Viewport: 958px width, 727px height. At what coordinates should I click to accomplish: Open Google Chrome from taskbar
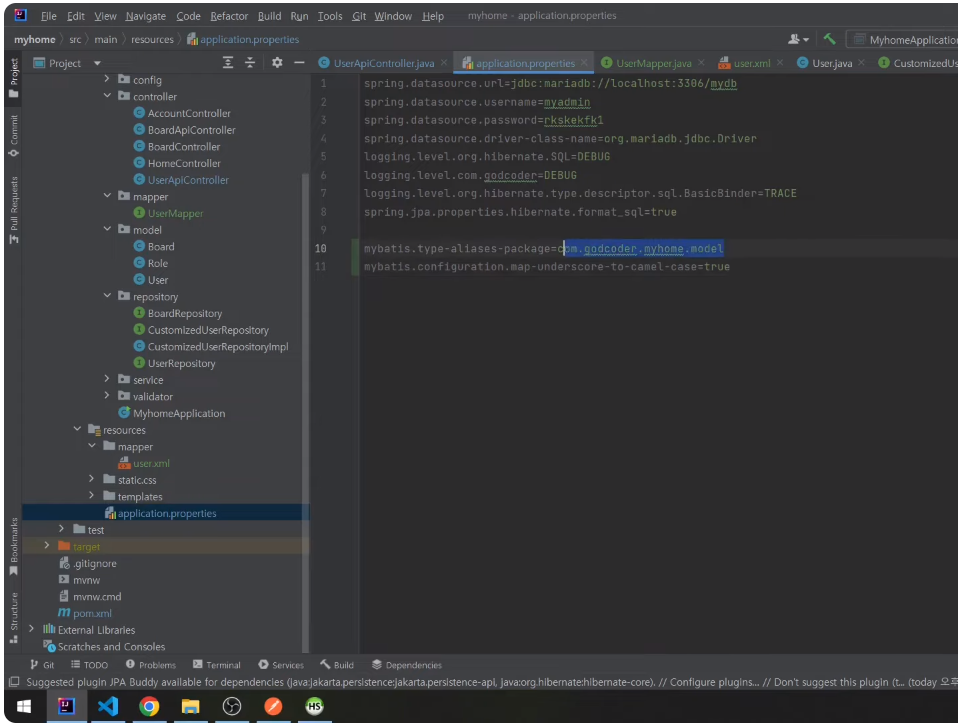point(149,707)
